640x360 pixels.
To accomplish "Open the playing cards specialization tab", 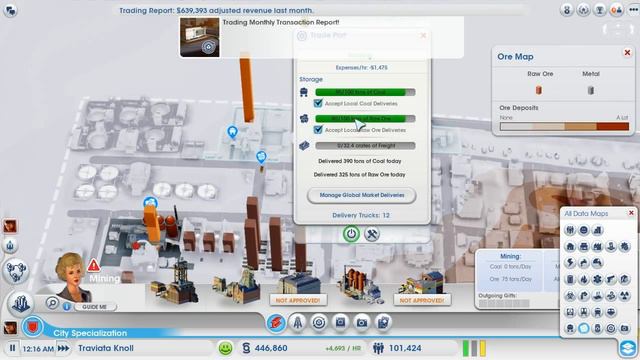I will 383,322.
